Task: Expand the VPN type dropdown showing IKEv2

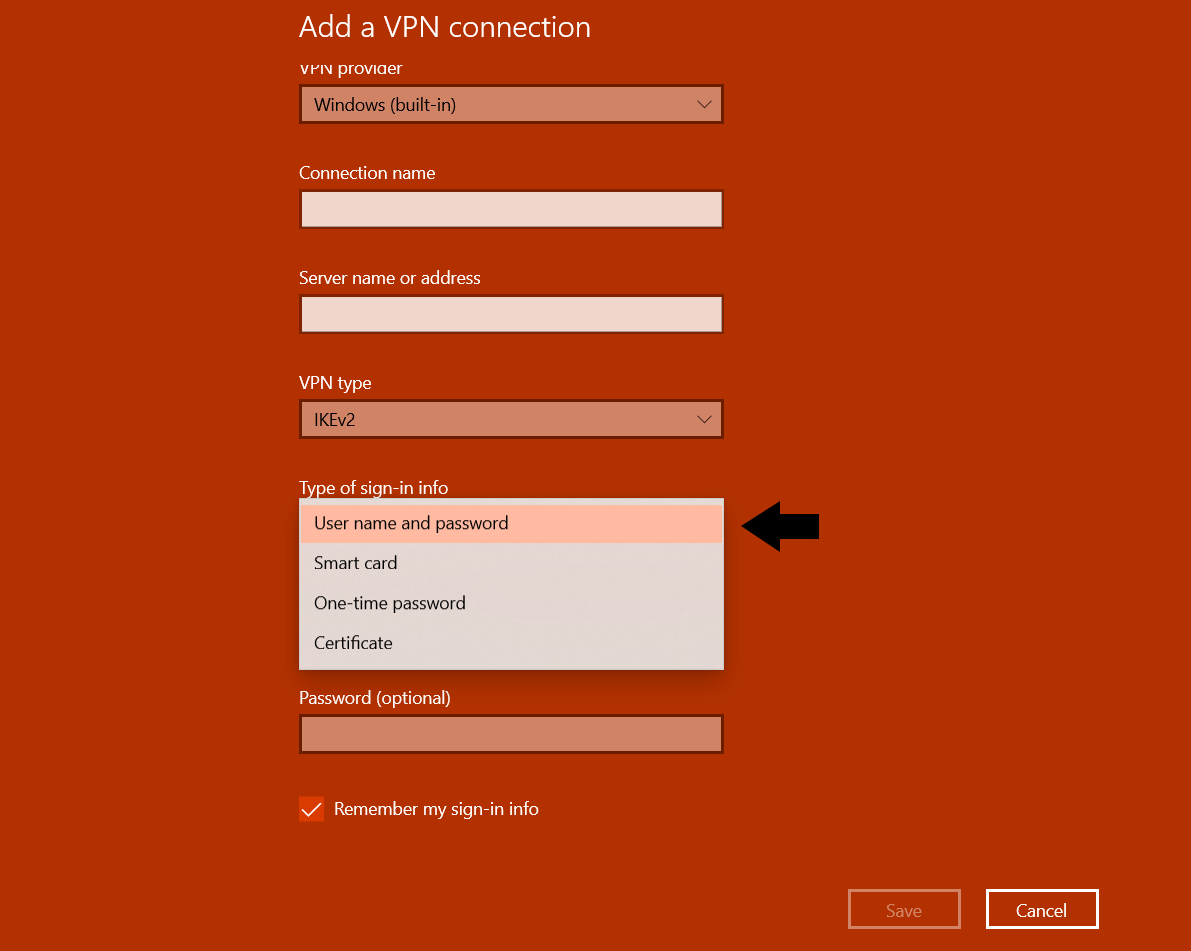Action: tap(510, 420)
